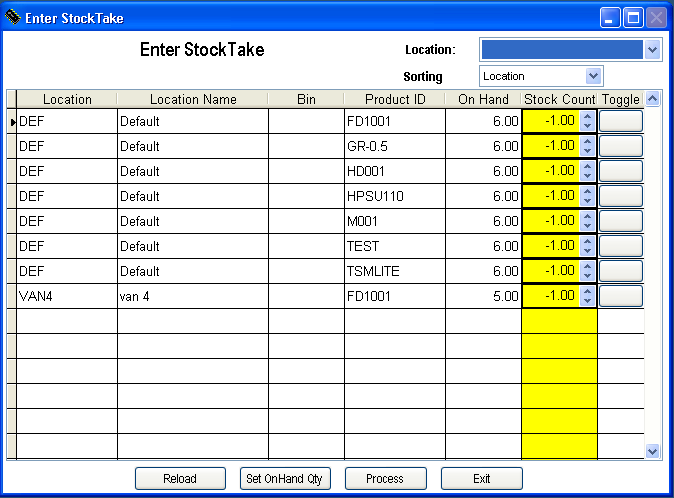Increase stock count for FD1001 DEF row
This screenshot has height=498, width=674.
click(588, 116)
